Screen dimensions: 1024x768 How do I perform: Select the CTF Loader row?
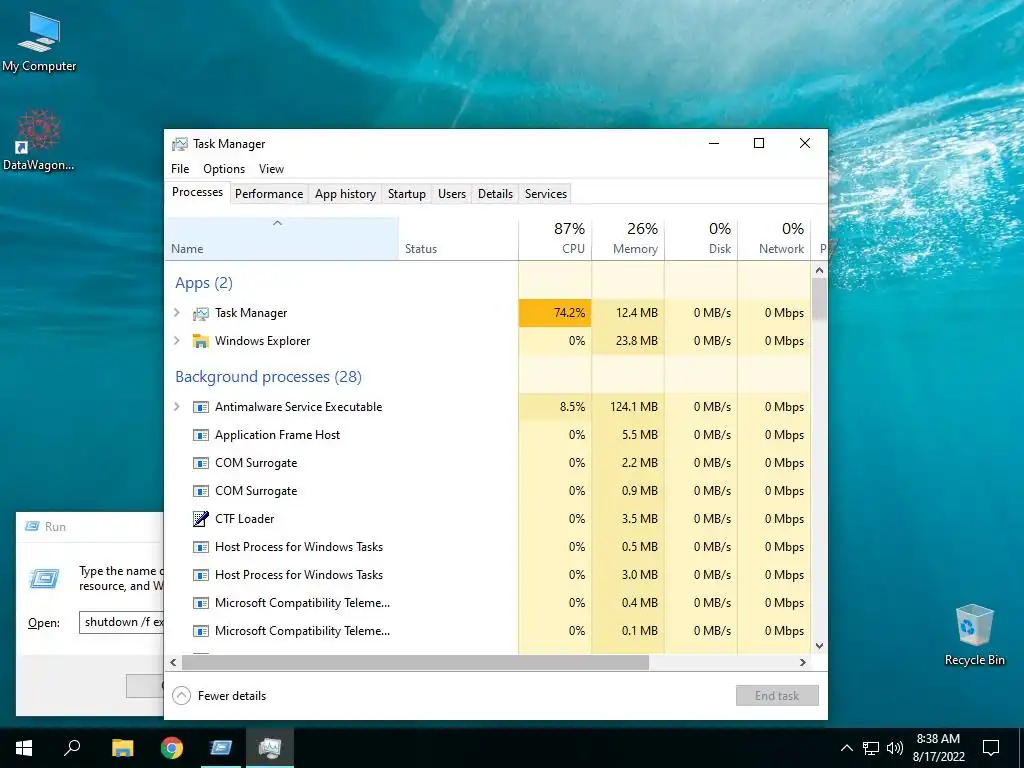[x=488, y=519]
